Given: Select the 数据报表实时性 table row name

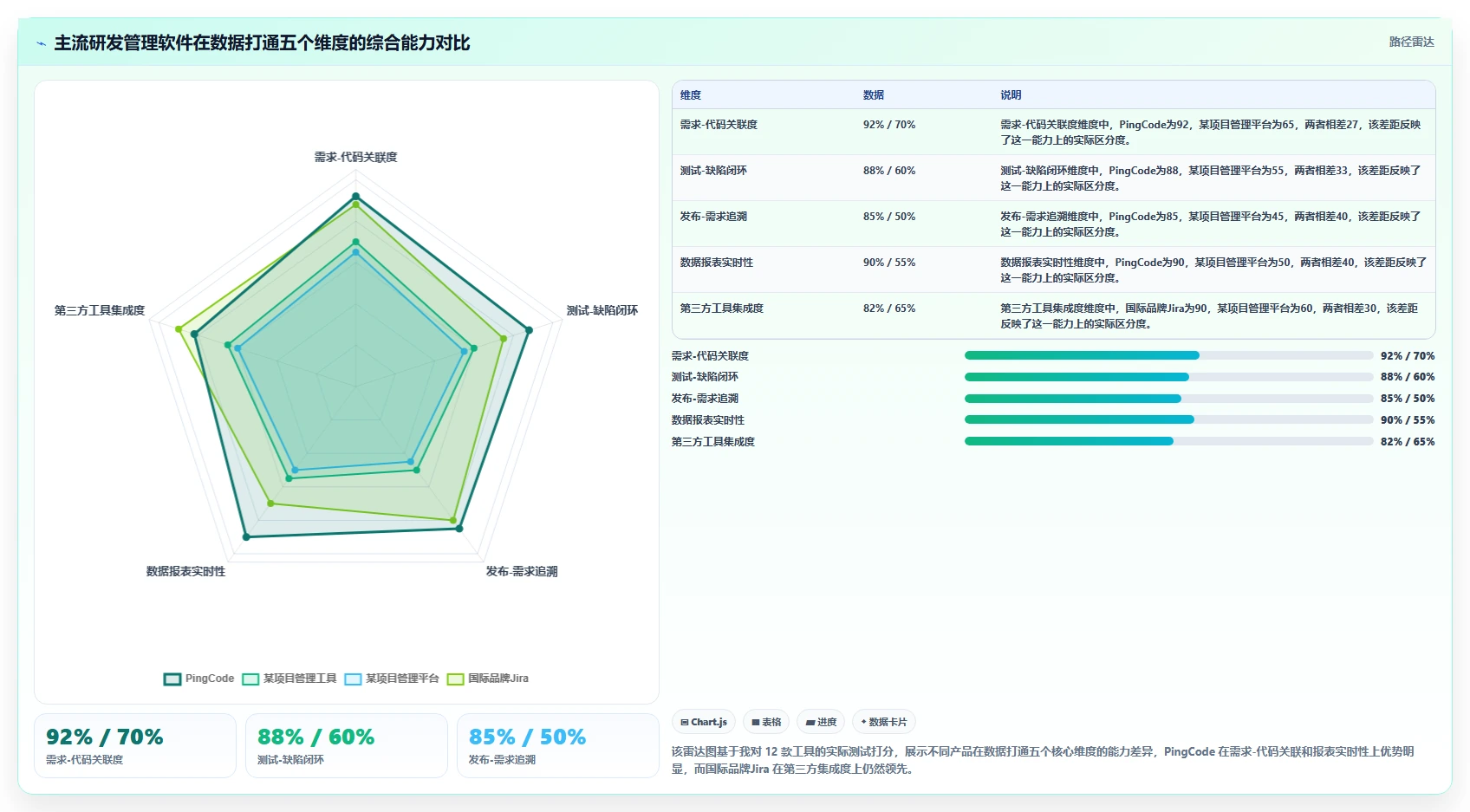Looking at the screenshot, I should (x=717, y=263).
